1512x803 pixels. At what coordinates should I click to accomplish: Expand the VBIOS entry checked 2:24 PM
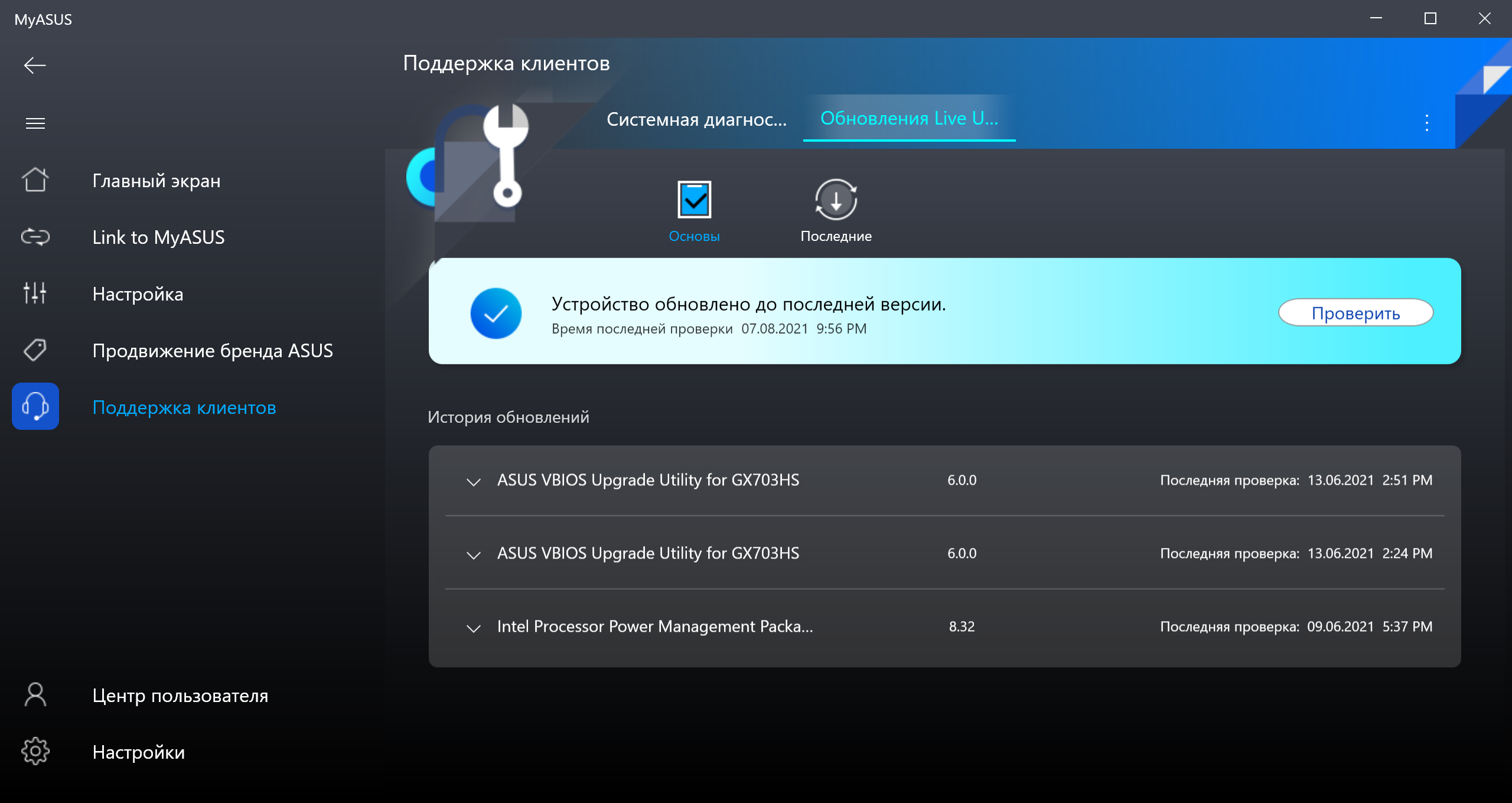pyautogui.click(x=473, y=554)
